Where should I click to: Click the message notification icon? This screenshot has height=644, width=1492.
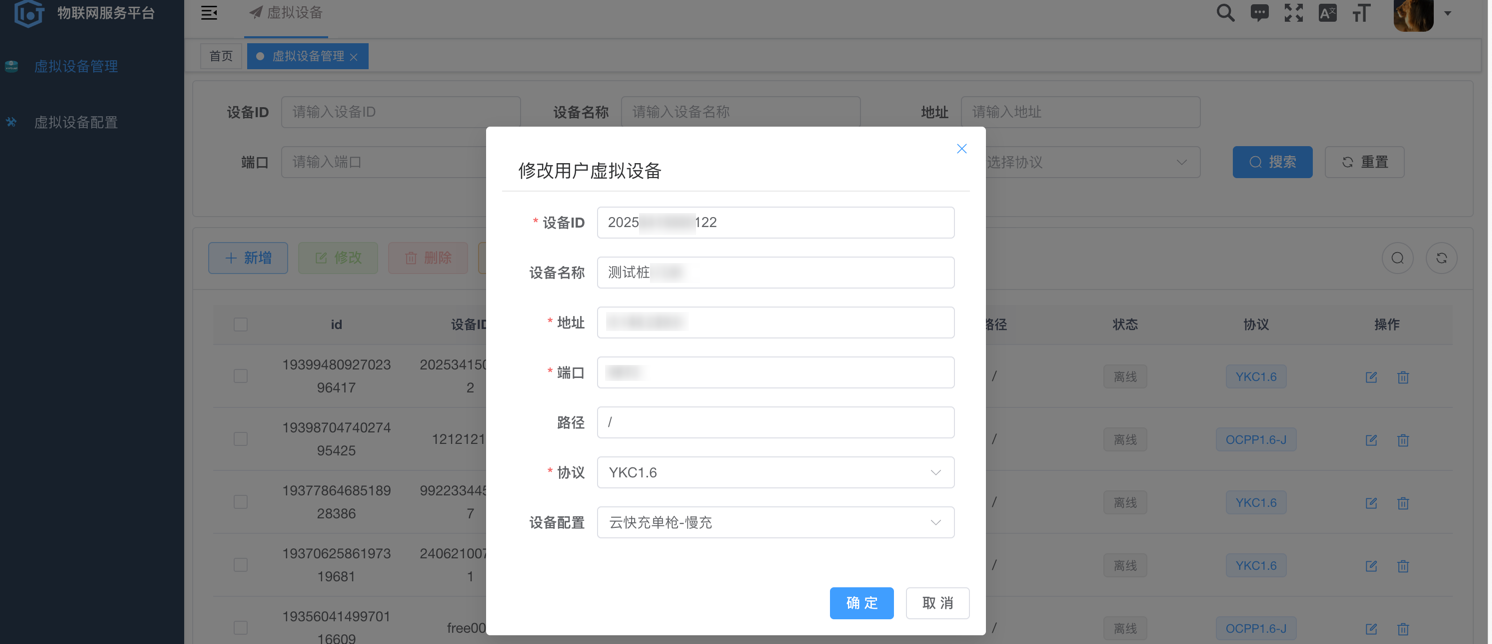click(1258, 13)
